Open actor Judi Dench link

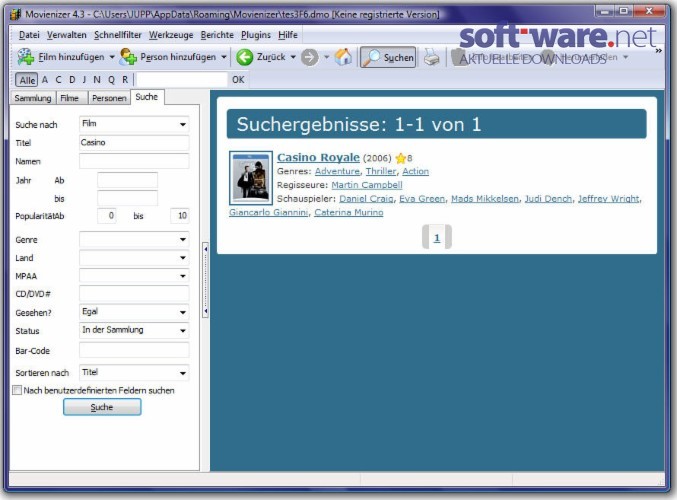point(548,199)
